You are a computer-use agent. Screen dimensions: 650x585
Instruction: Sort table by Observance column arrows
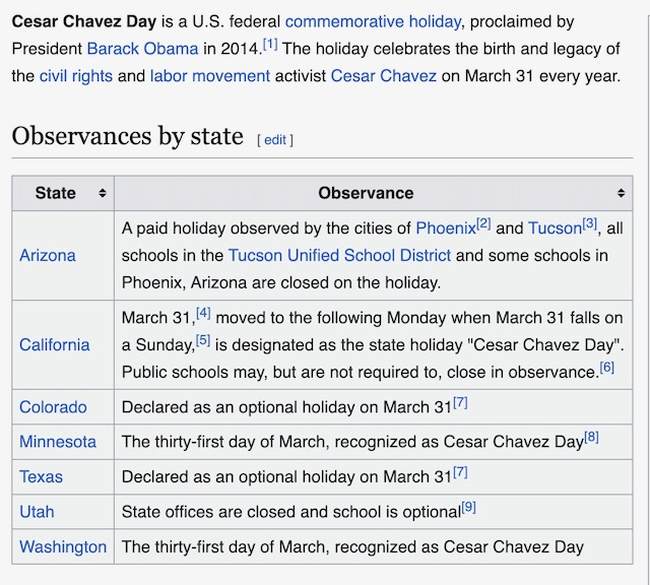[x=621, y=193]
